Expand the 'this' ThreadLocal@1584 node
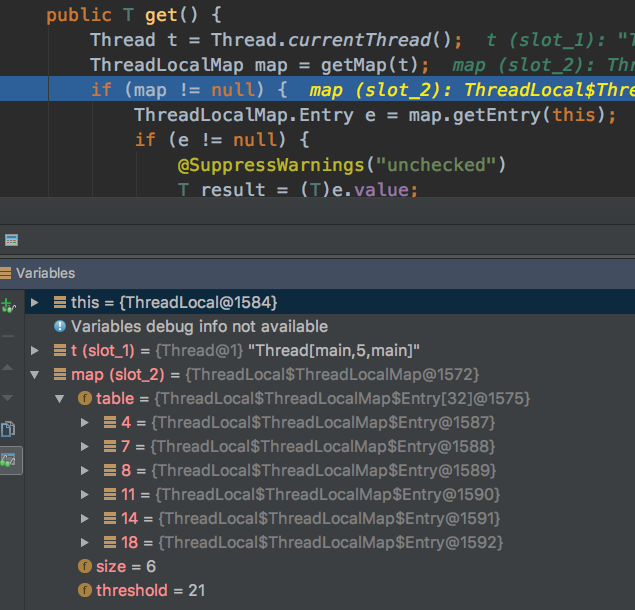This screenshot has width=635, height=610. pyautogui.click(x=34, y=303)
